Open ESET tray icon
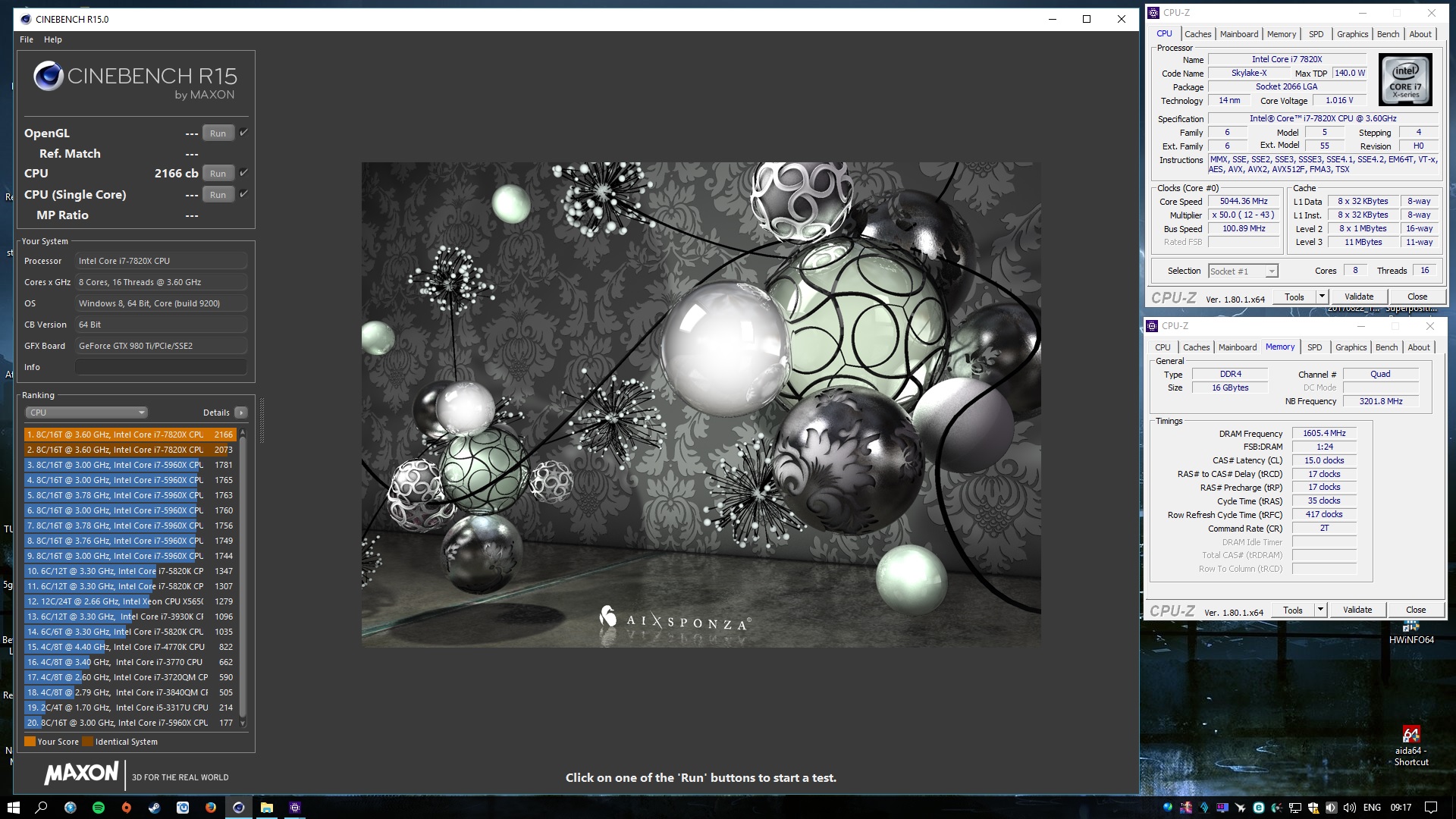The height and width of the screenshot is (819, 1456). click(1259, 808)
